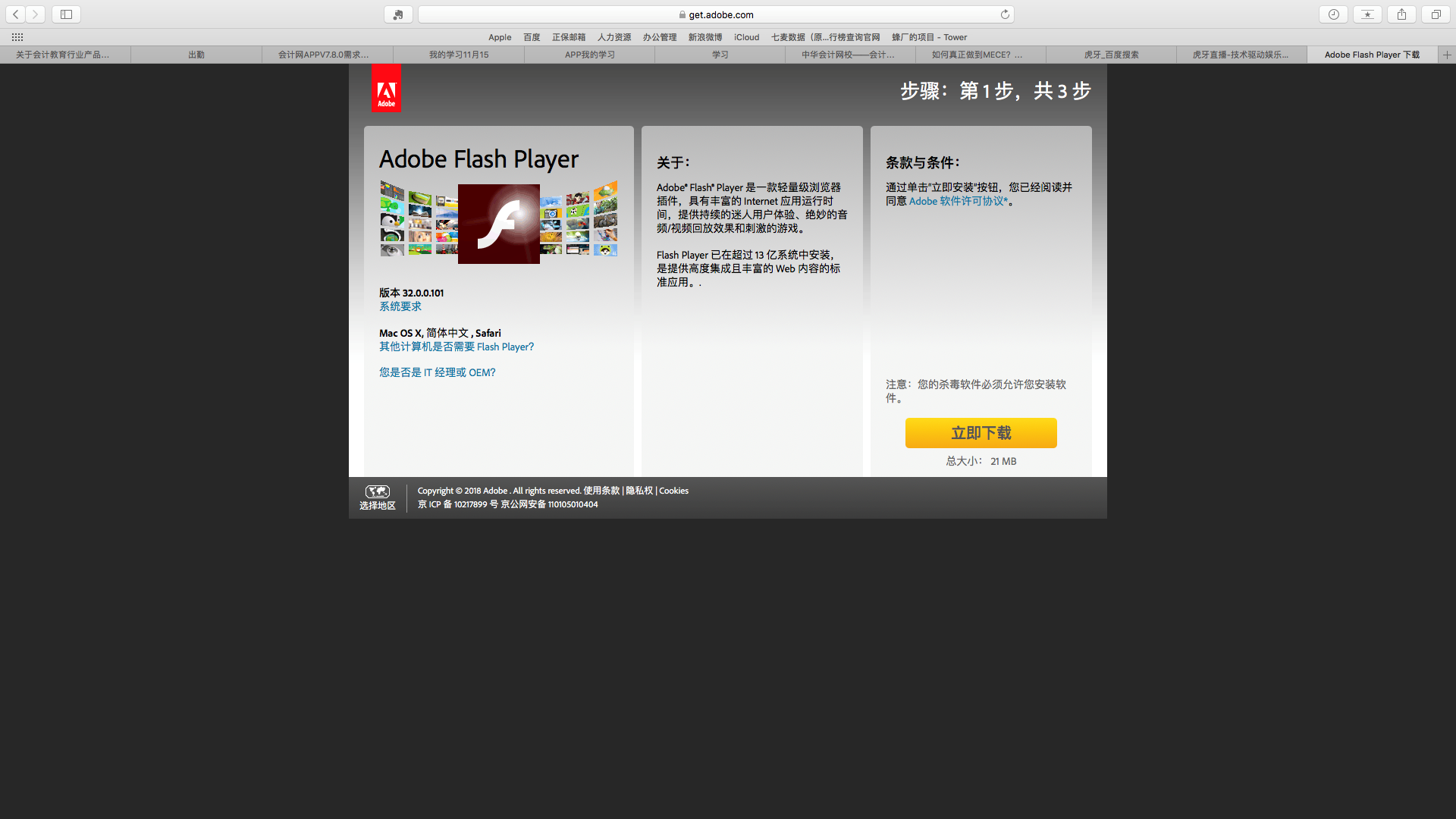Screen dimensions: 1456x819
Task: Click the Share icon in toolbar
Action: pyautogui.click(x=1401, y=14)
